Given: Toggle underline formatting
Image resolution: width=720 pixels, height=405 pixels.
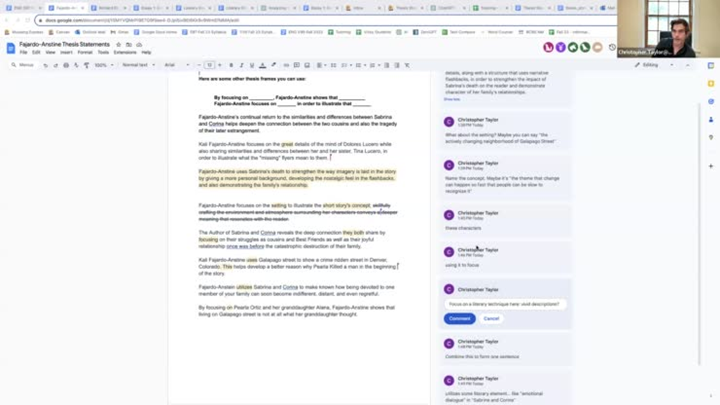Looking at the screenshot, I should click(x=252, y=65).
